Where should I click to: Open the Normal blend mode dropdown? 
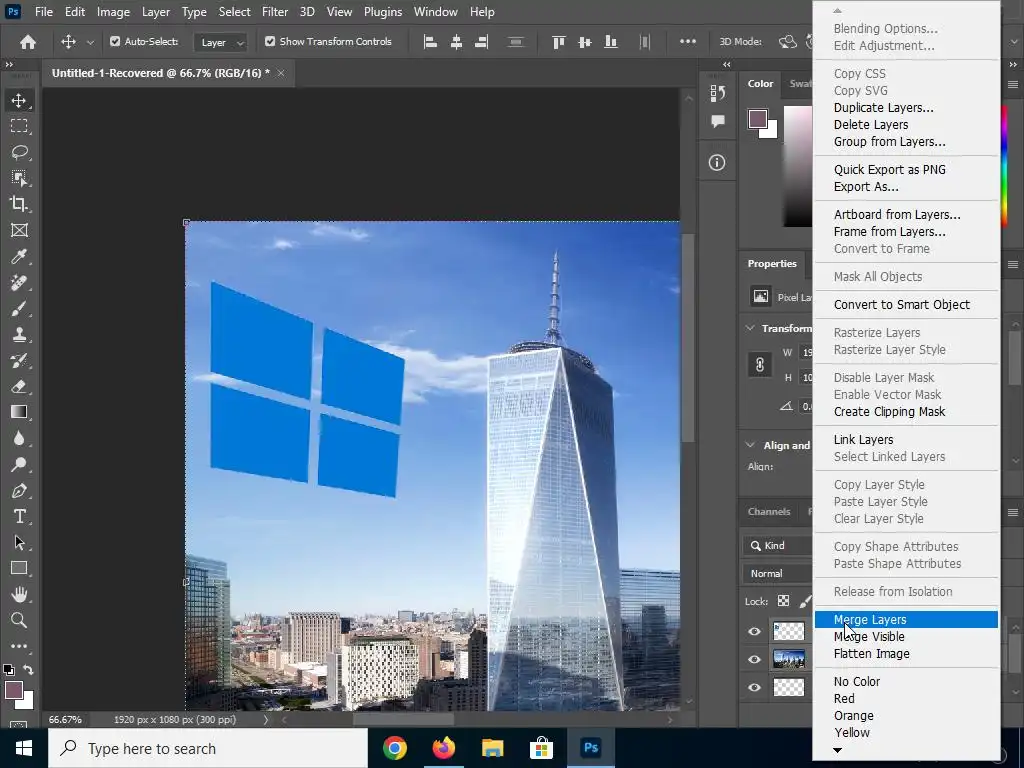[x=777, y=573]
